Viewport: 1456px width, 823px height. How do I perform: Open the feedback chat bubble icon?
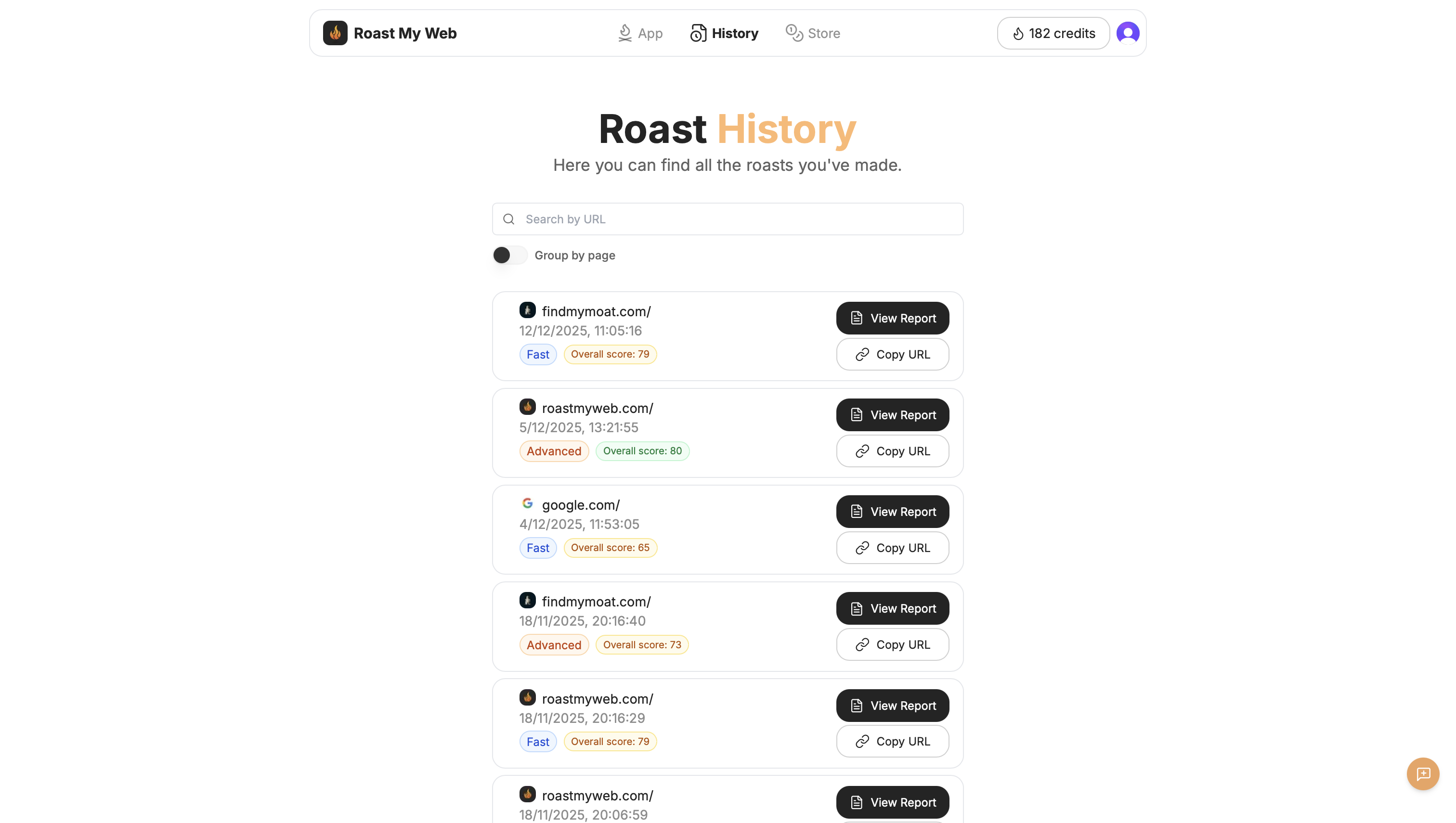point(1423,774)
